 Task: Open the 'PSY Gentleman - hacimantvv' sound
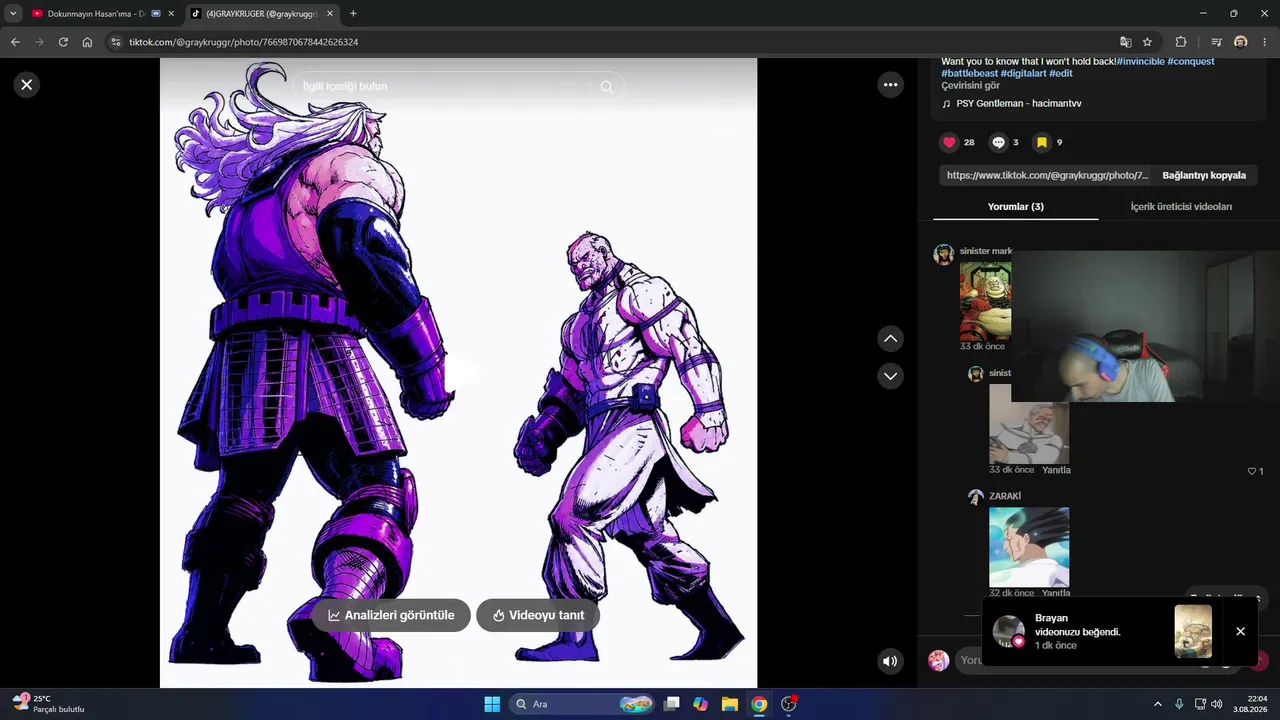1018,103
